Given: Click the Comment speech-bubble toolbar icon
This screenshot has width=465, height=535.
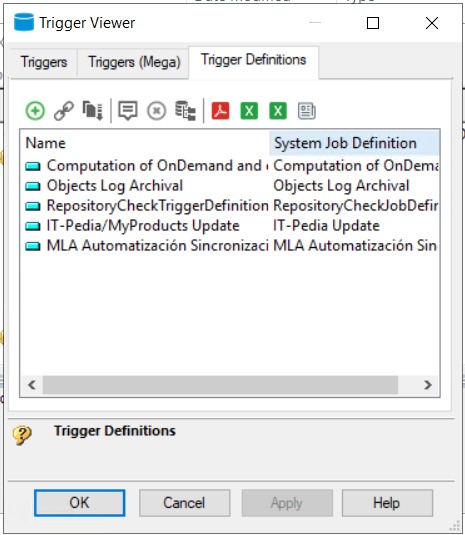Looking at the screenshot, I should pos(128,111).
